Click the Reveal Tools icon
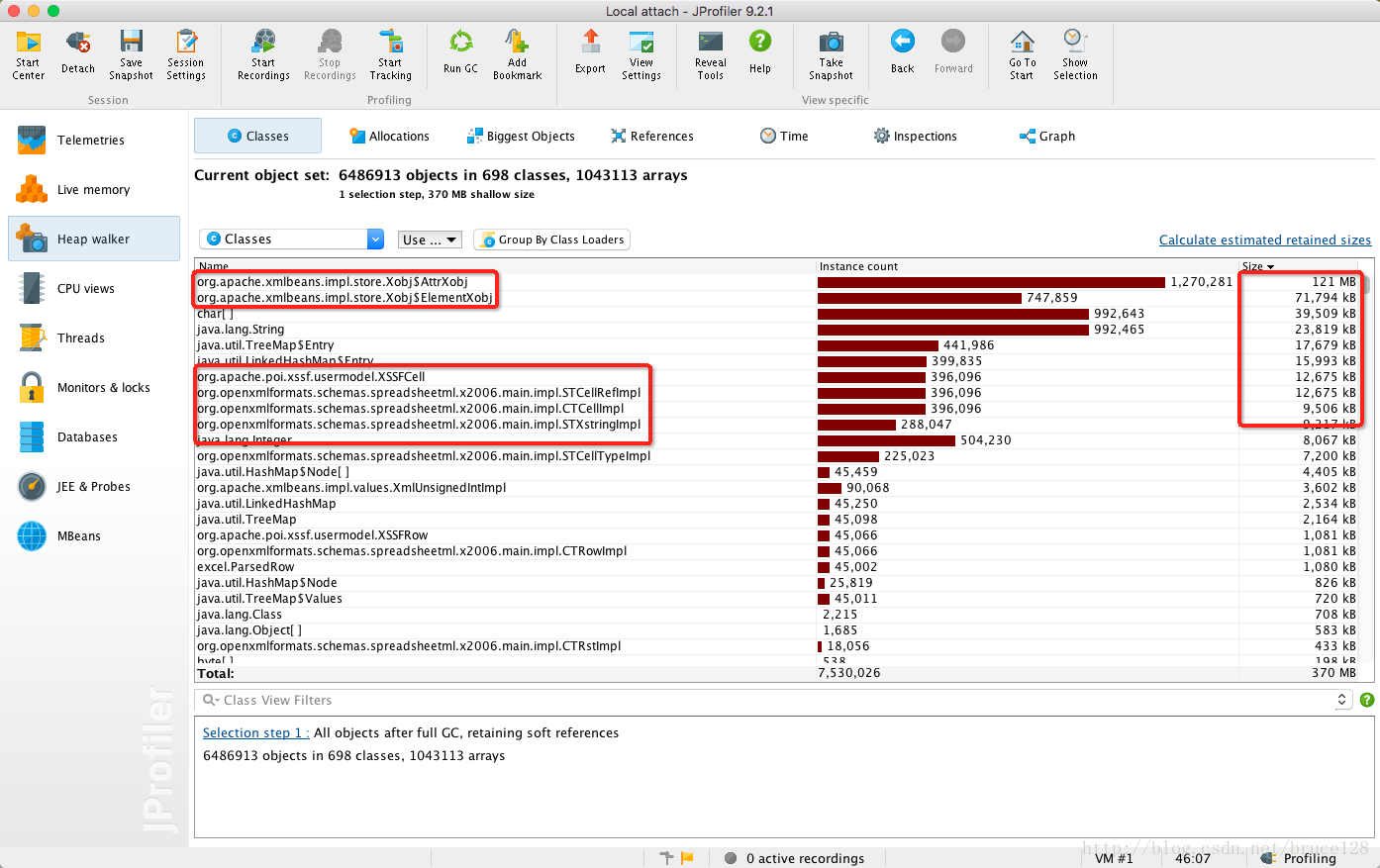Viewport: 1380px width, 868px height. 711,54
